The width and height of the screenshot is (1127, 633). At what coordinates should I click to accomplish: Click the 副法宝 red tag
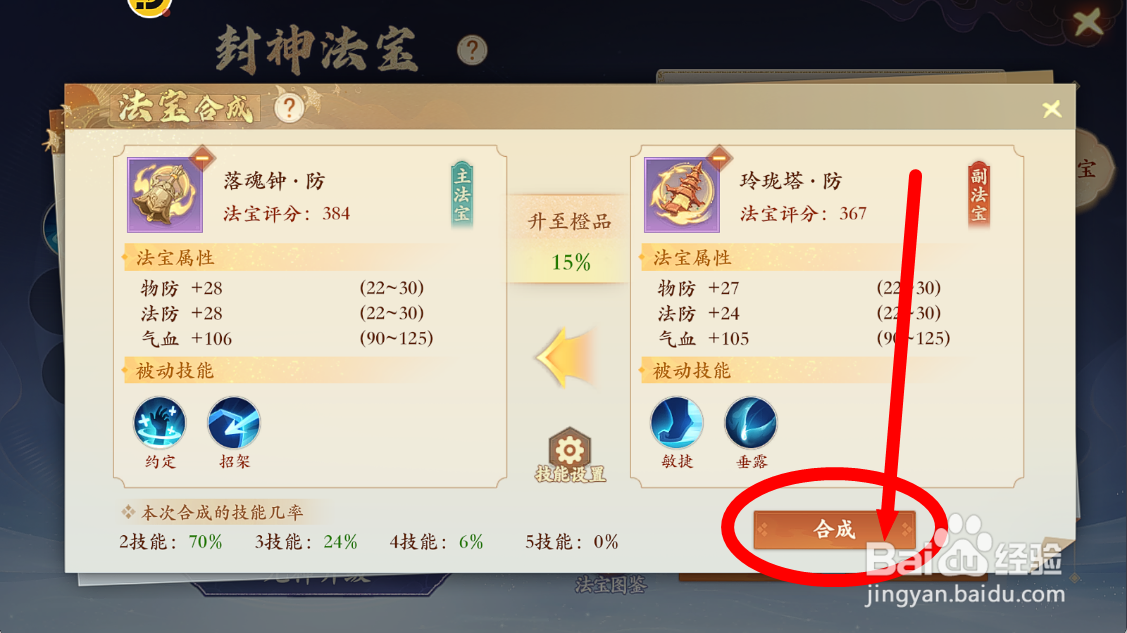[978, 195]
